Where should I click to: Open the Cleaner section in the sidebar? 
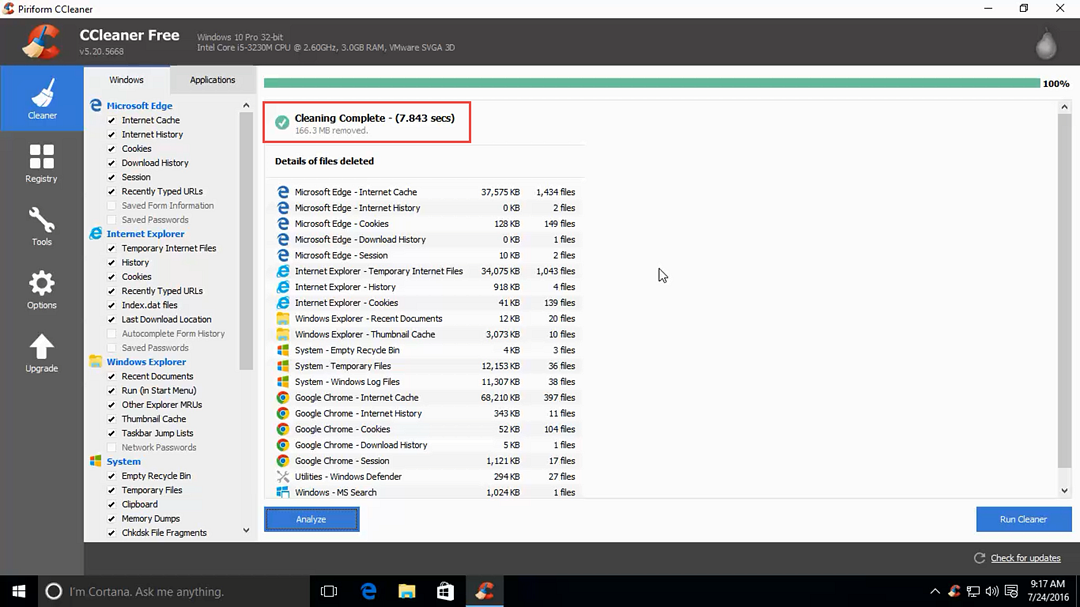click(41, 99)
